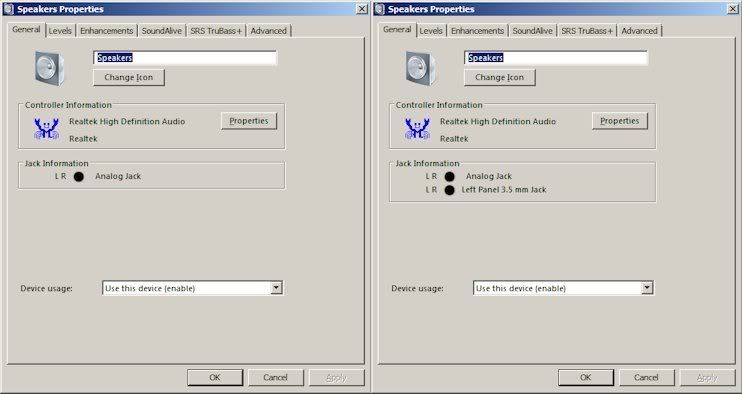The height and width of the screenshot is (394, 742).
Task: Open the Enhancements tab in the right window
Action: click(477, 31)
